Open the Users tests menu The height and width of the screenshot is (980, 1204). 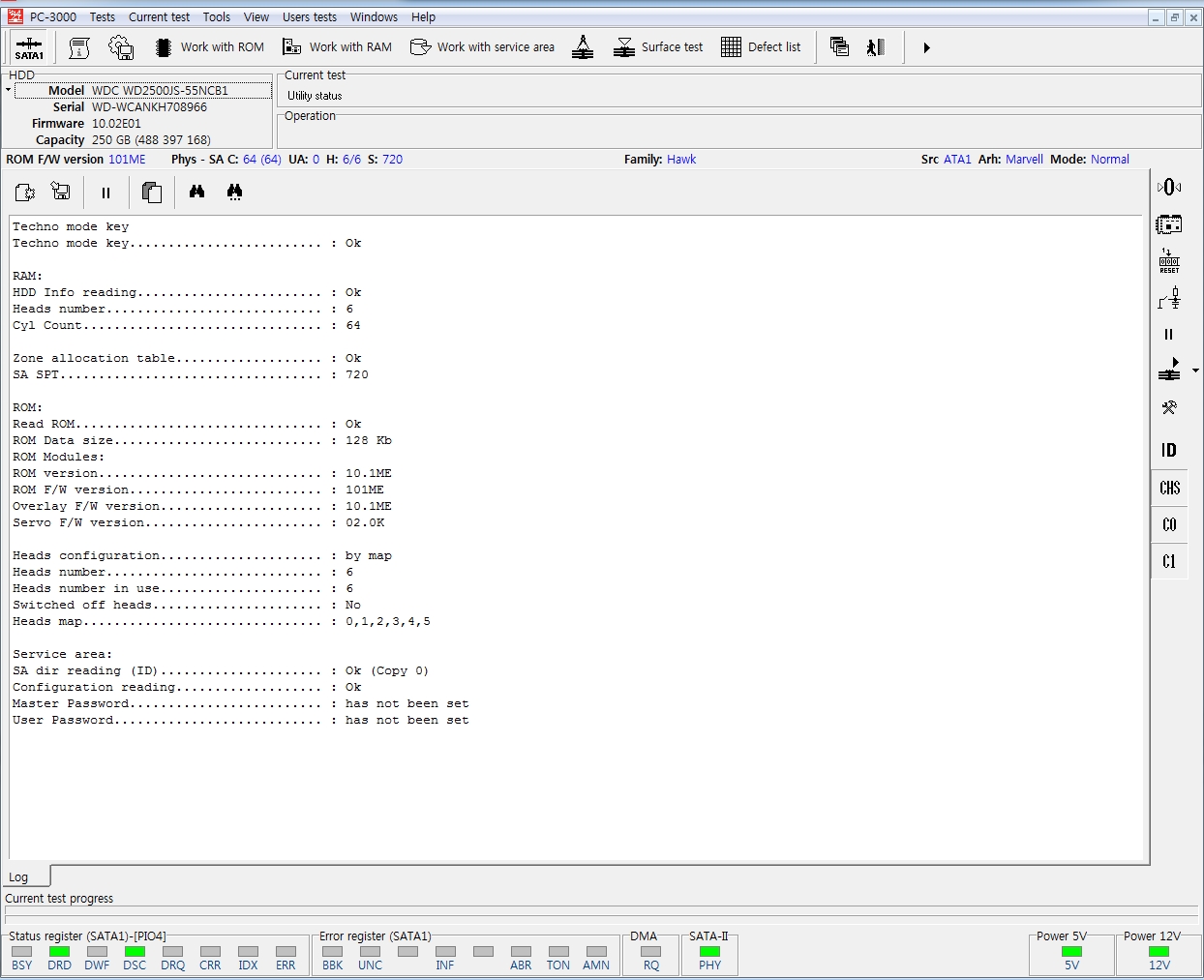pos(310,16)
